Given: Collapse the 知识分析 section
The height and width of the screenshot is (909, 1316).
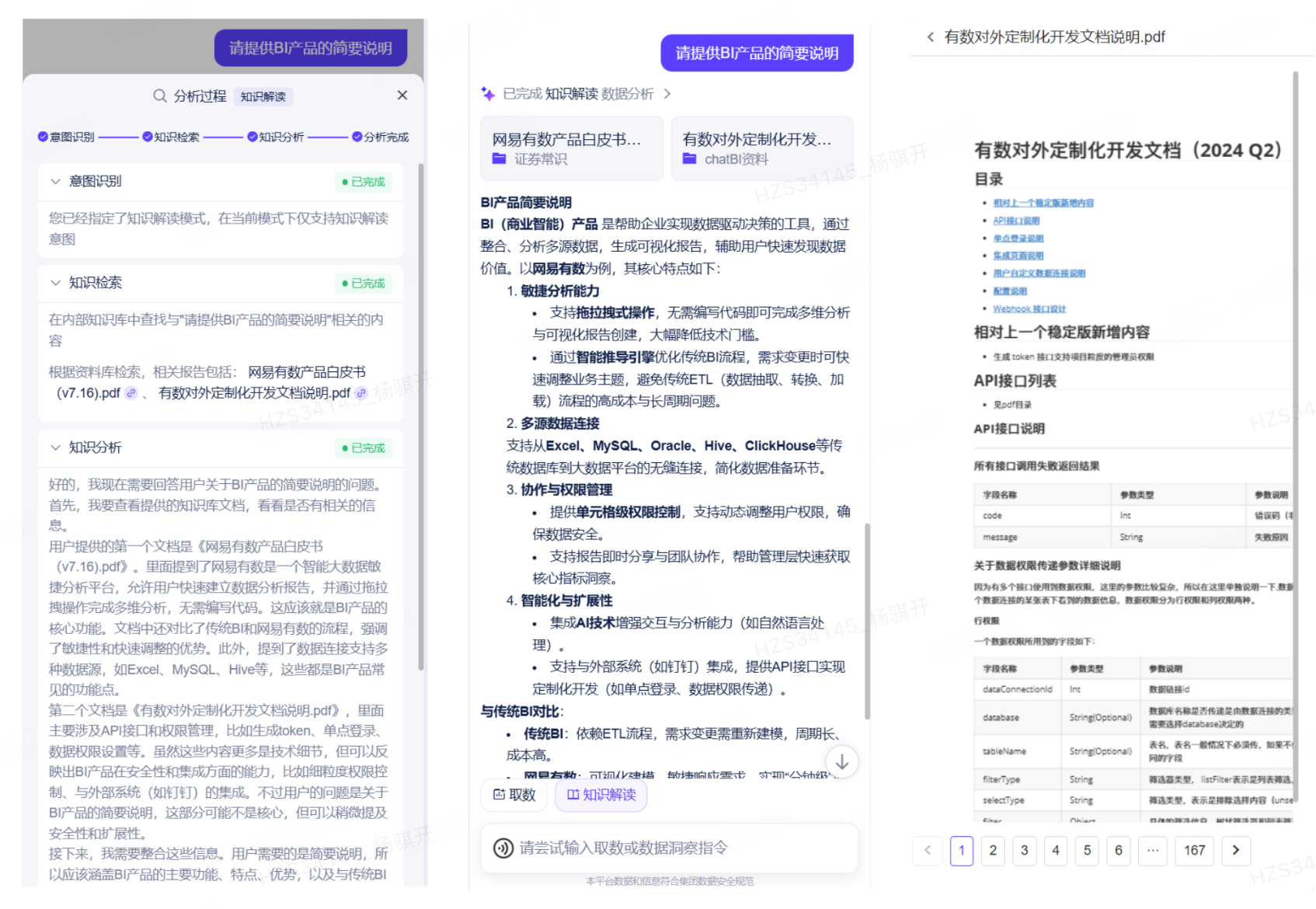Looking at the screenshot, I should click(x=55, y=448).
